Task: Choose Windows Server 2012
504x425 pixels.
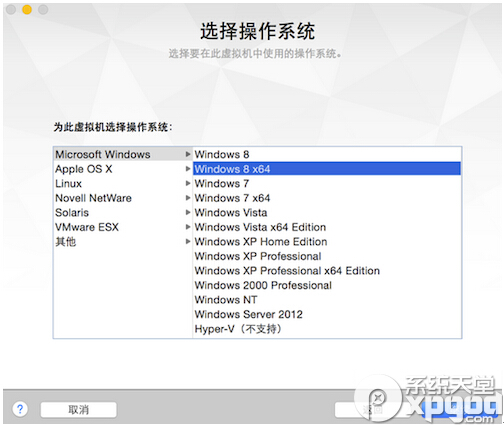Action: pos(327,314)
